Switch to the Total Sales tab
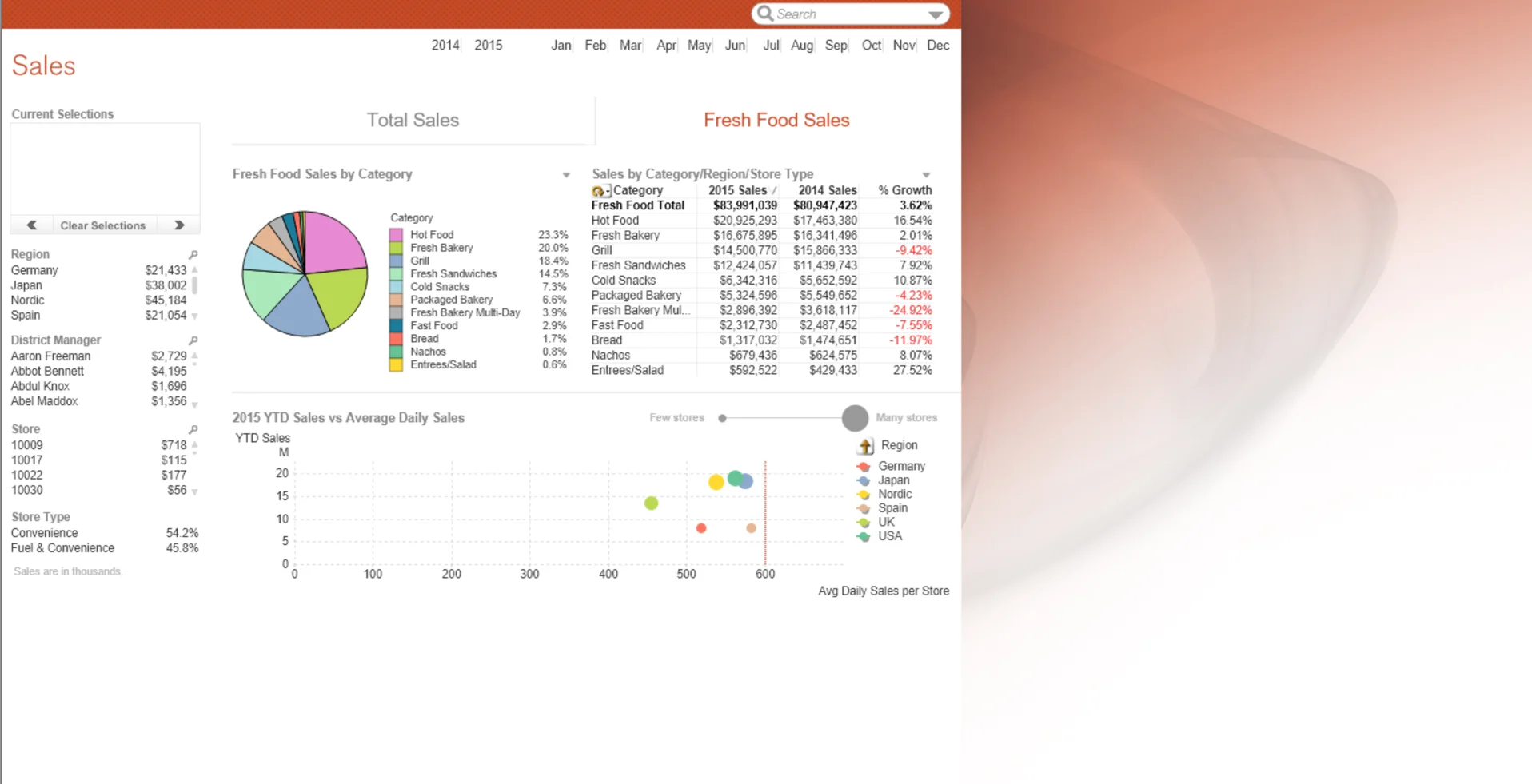This screenshot has width=1532, height=784. (412, 120)
